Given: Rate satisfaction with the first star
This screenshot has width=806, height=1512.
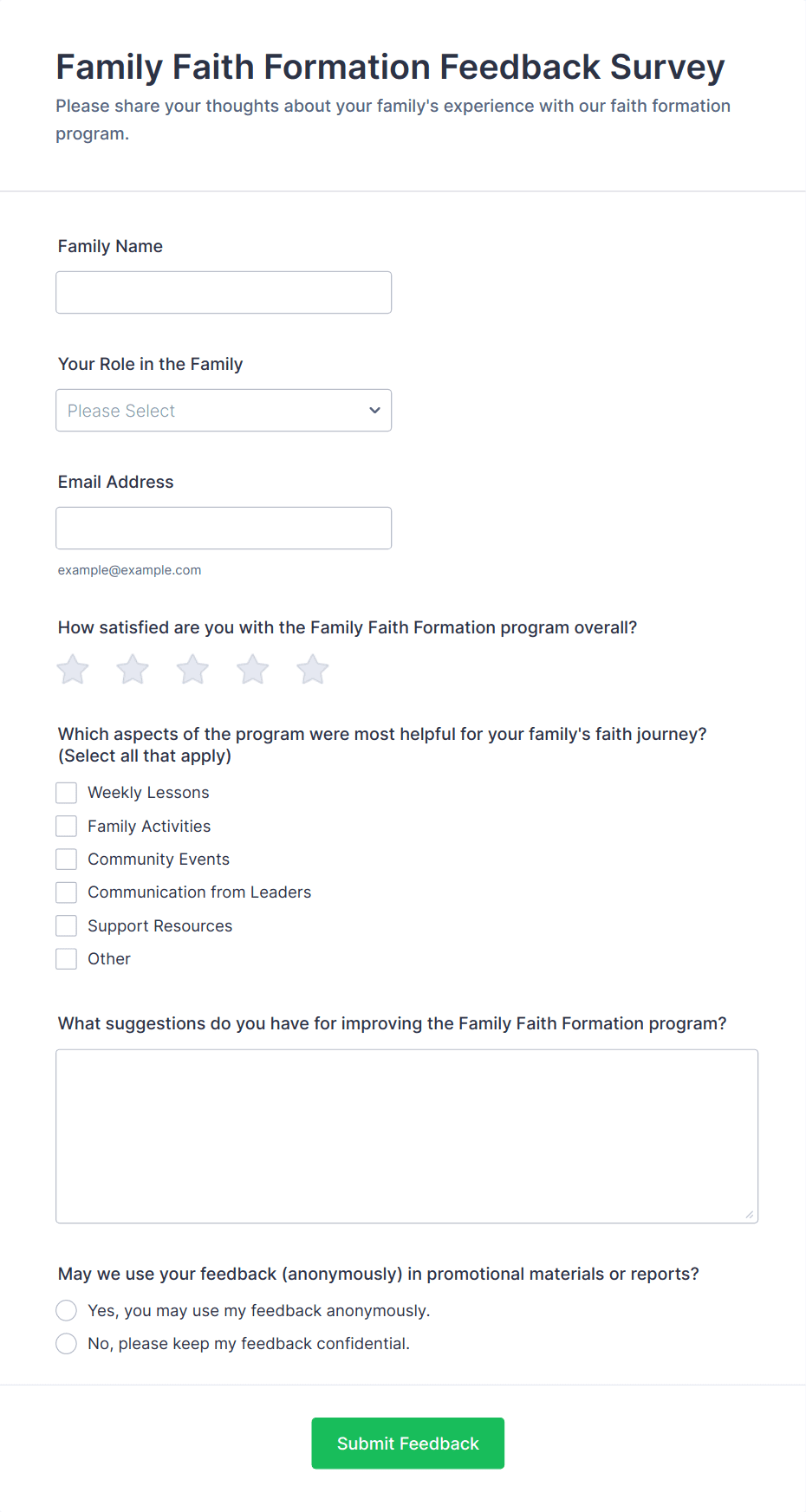Looking at the screenshot, I should click(73, 669).
